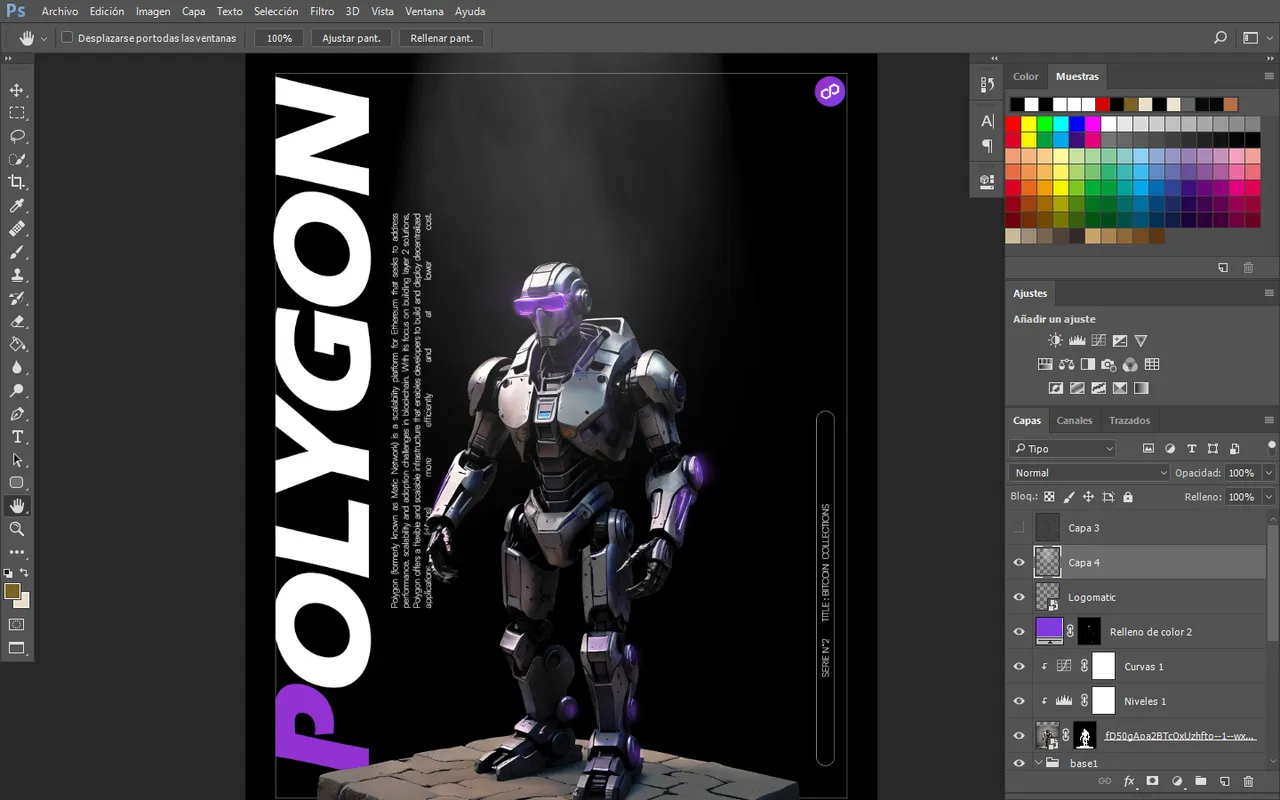Hide the base1 group
Image resolution: width=1280 pixels, height=800 pixels.
point(1019,763)
